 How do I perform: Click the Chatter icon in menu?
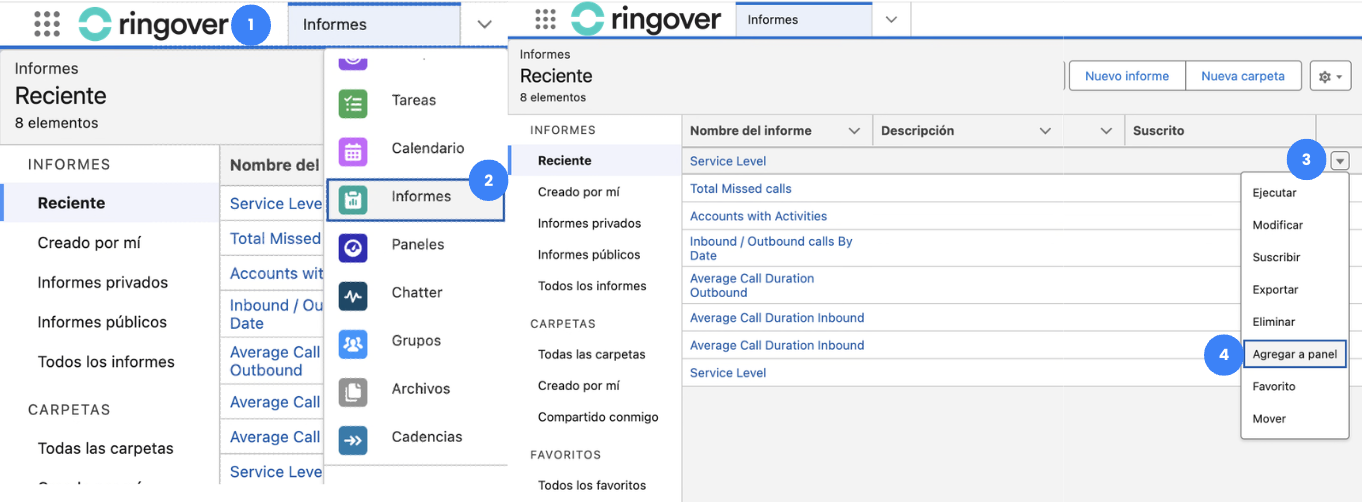coord(353,293)
